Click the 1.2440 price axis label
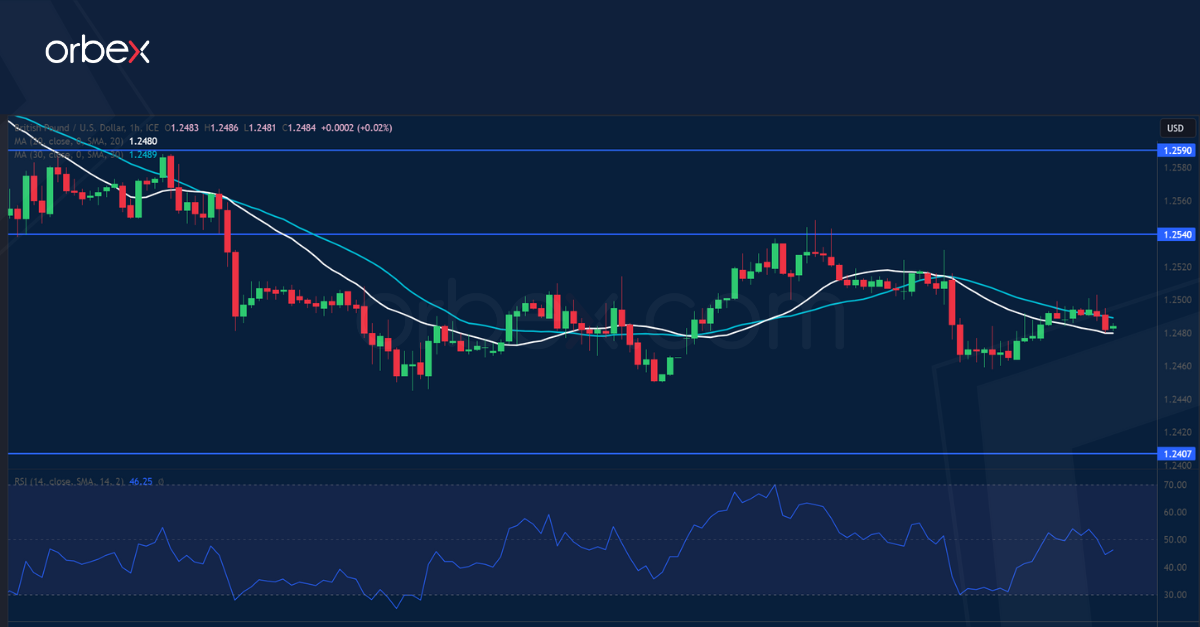Viewport: 1200px width, 627px height. [1176, 399]
